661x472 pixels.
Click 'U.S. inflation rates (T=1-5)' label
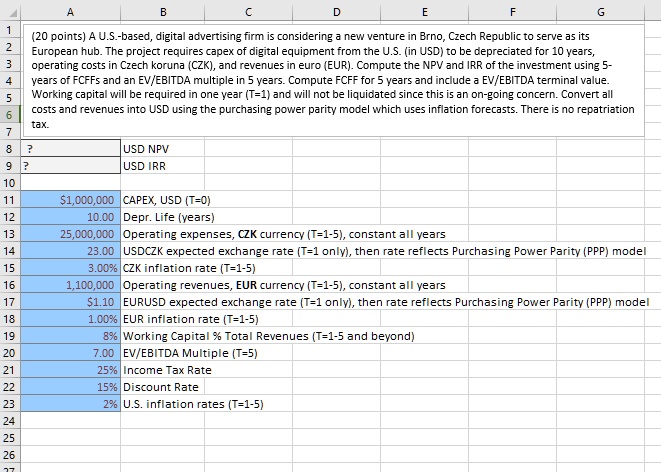click(x=193, y=404)
